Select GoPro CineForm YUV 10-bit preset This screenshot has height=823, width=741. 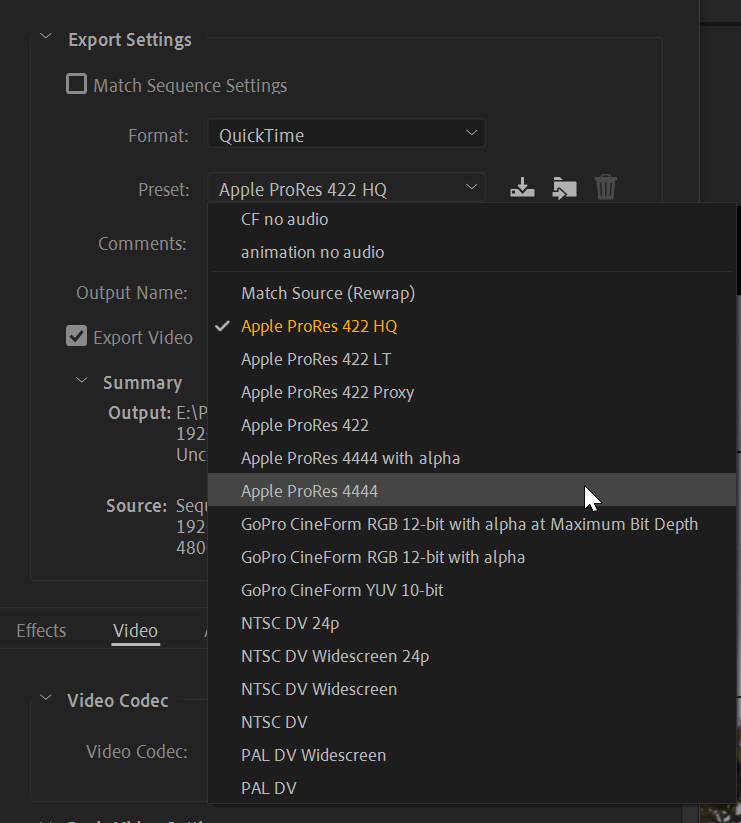click(x=342, y=590)
